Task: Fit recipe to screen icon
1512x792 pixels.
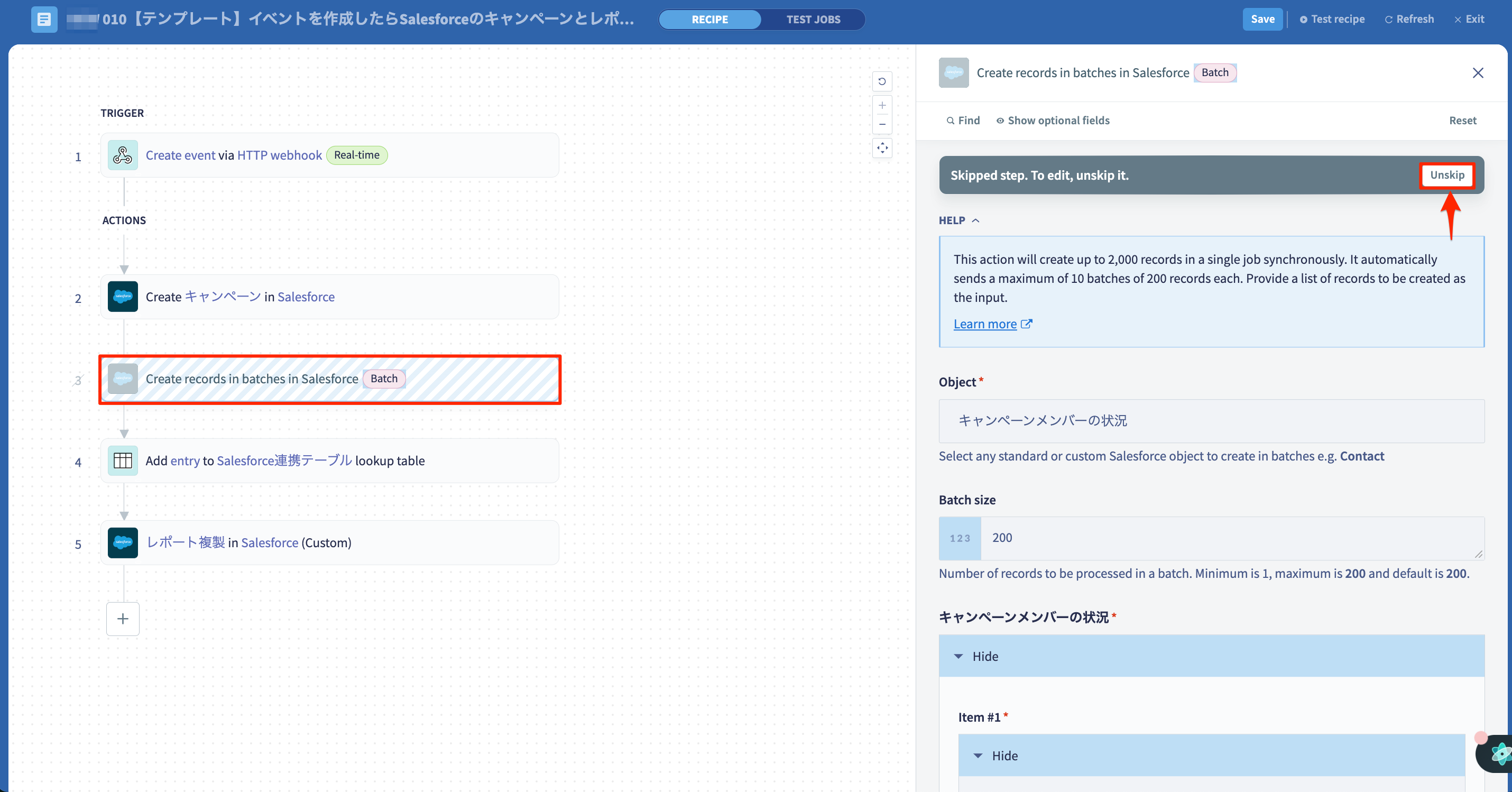Action: click(x=882, y=148)
